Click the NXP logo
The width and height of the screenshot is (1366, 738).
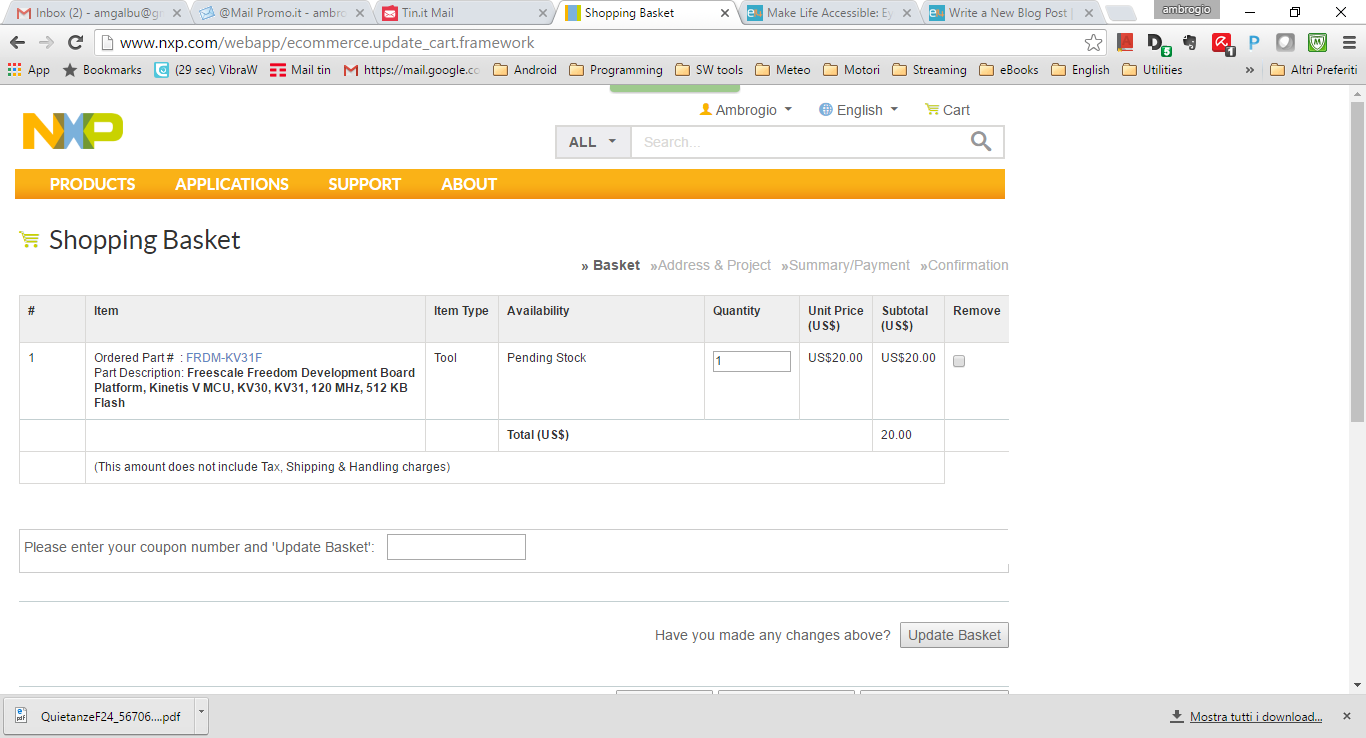click(x=73, y=131)
